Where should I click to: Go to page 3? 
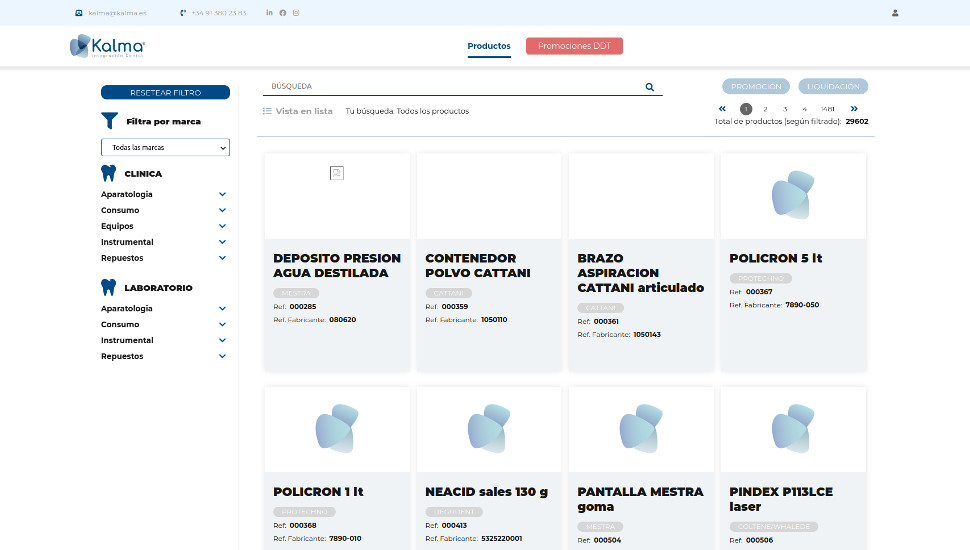[x=785, y=109]
